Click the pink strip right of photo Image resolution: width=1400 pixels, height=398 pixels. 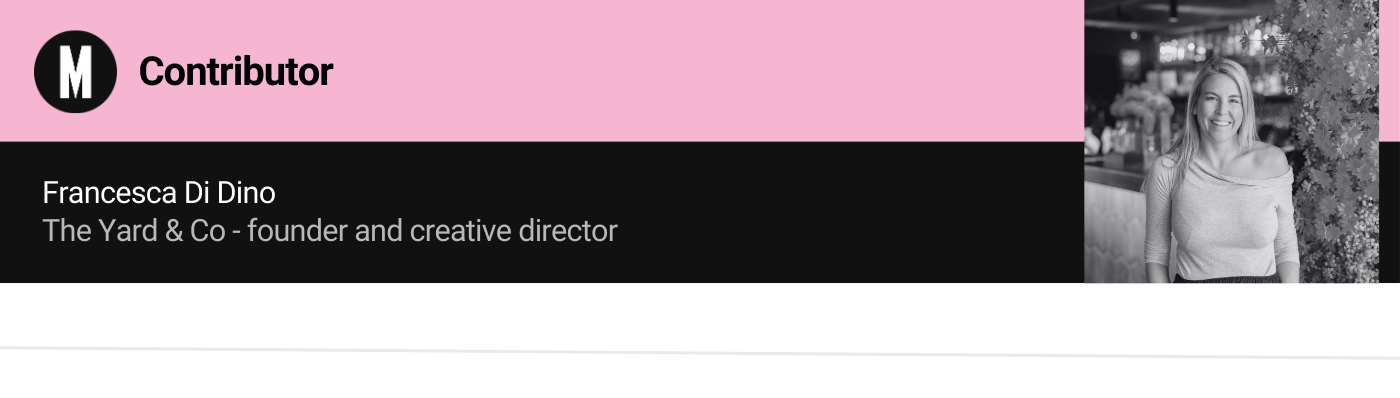click(x=1389, y=70)
